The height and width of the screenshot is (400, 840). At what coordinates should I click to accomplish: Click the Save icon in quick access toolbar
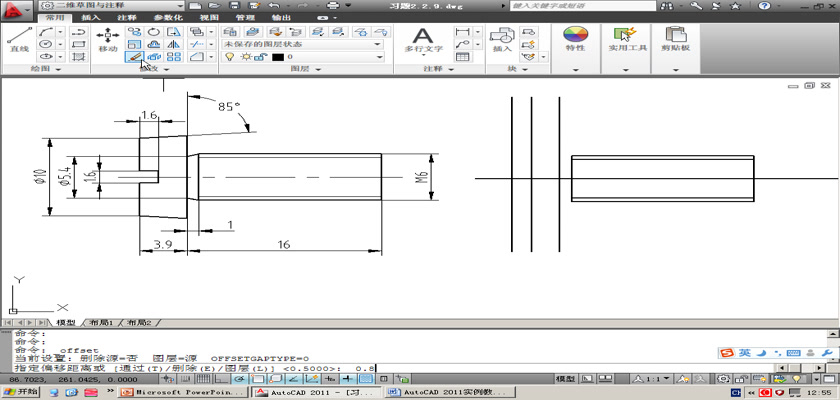click(x=234, y=6)
